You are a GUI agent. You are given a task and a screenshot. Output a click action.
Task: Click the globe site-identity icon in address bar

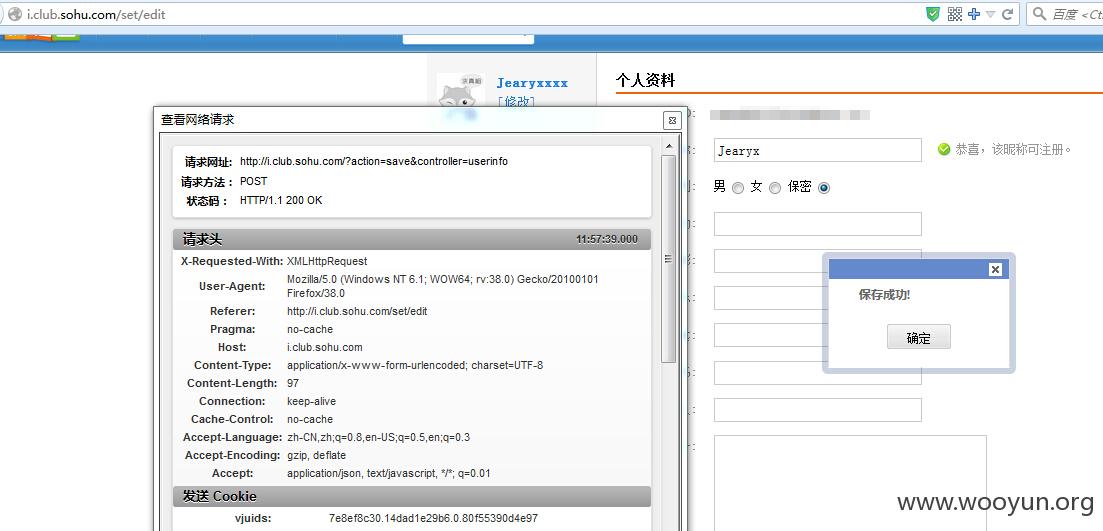[14, 14]
